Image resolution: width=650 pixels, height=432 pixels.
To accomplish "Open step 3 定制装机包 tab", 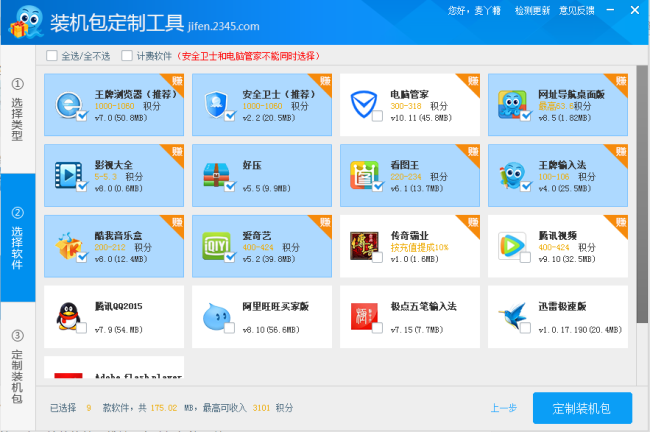I will [x=18, y=366].
